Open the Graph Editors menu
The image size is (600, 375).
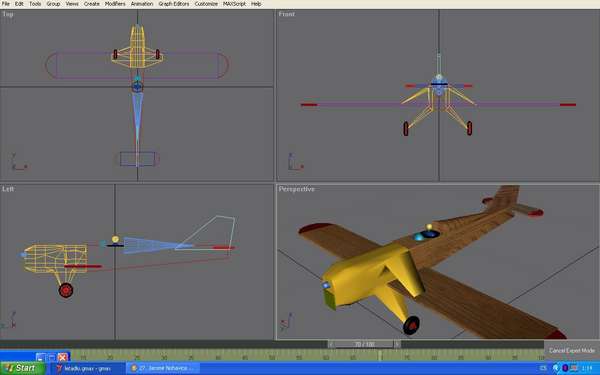pos(174,4)
